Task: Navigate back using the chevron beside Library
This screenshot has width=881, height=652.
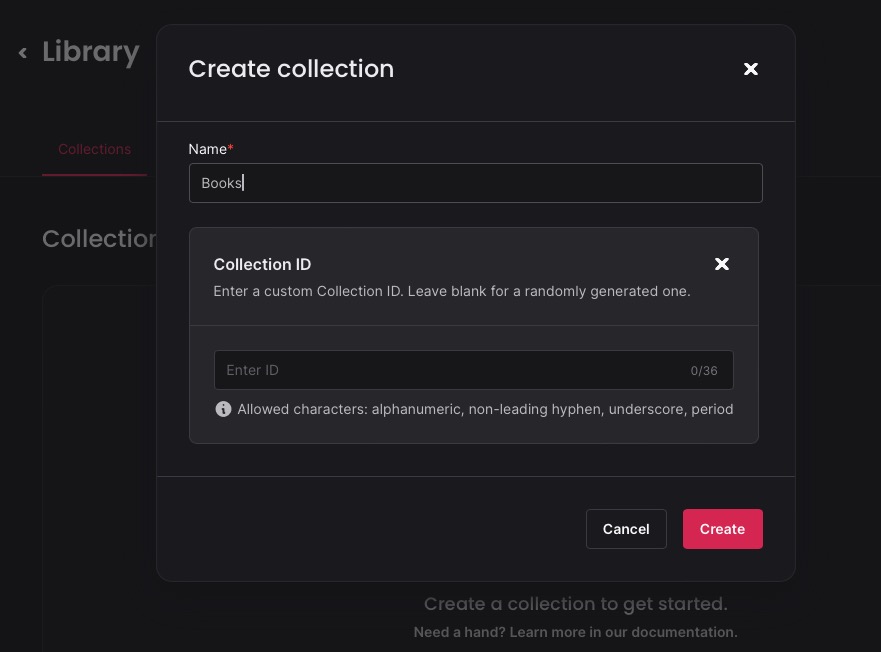Action: (22, 52)
